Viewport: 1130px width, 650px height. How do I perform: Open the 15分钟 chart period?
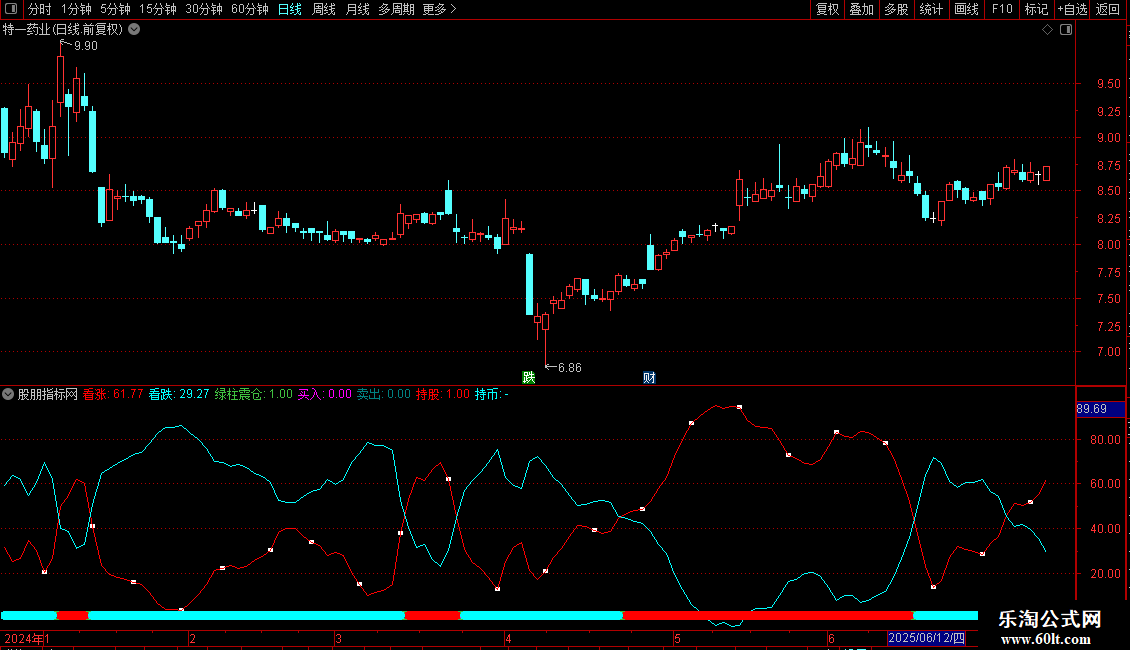click(157, 9)
